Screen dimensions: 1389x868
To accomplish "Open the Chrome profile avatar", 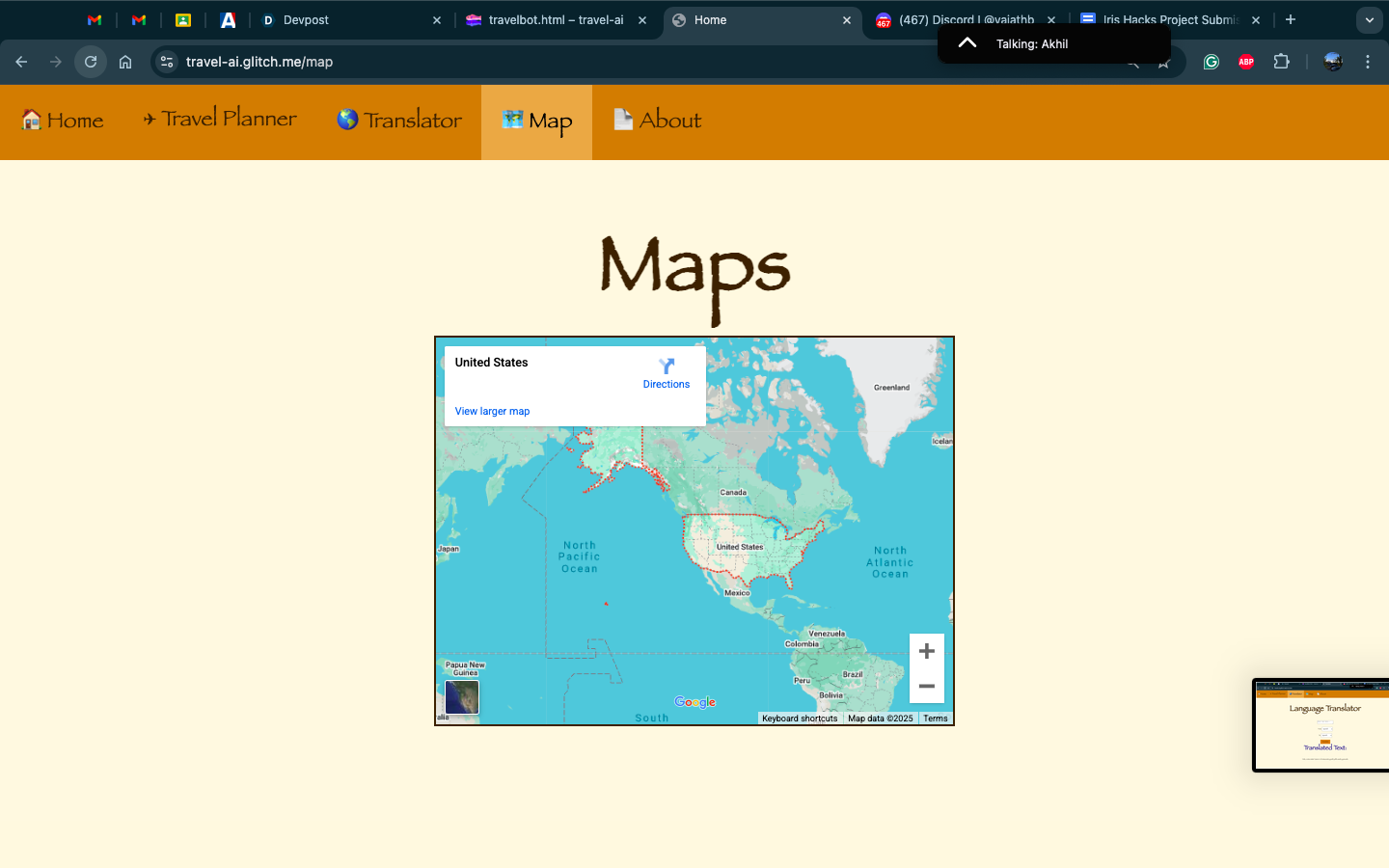I will [x=1333, y=62].
